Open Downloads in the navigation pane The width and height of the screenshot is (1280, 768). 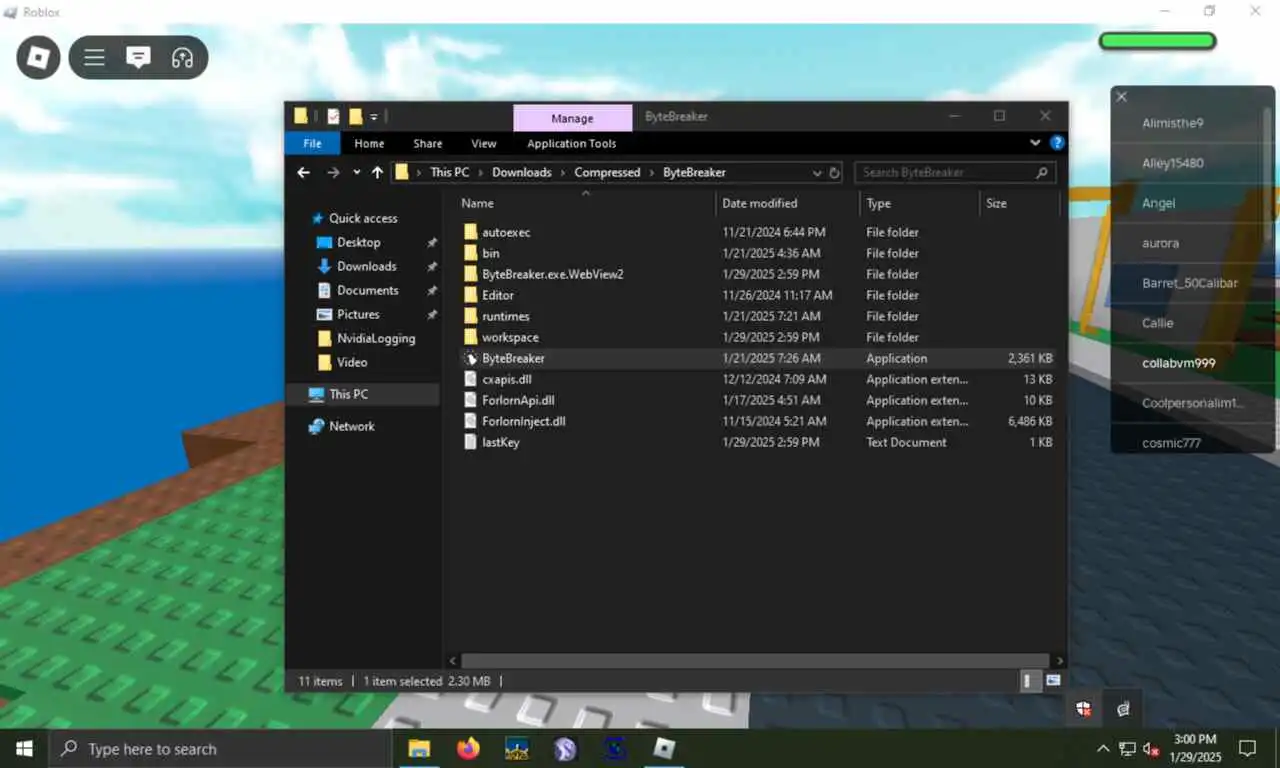pos(366,266)
